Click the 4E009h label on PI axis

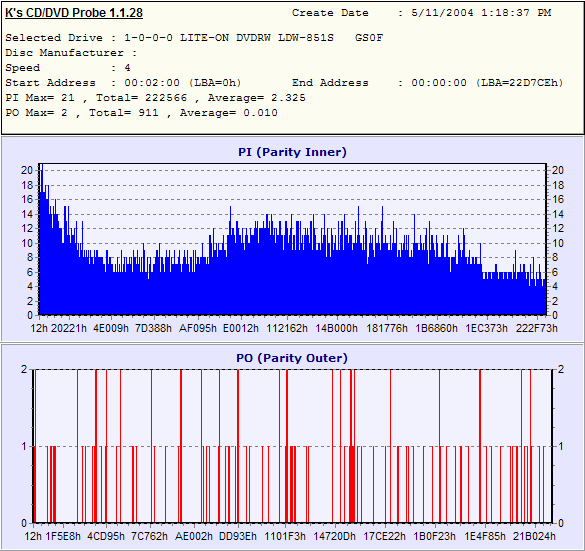pyautogui.click(x=111, y=328)
